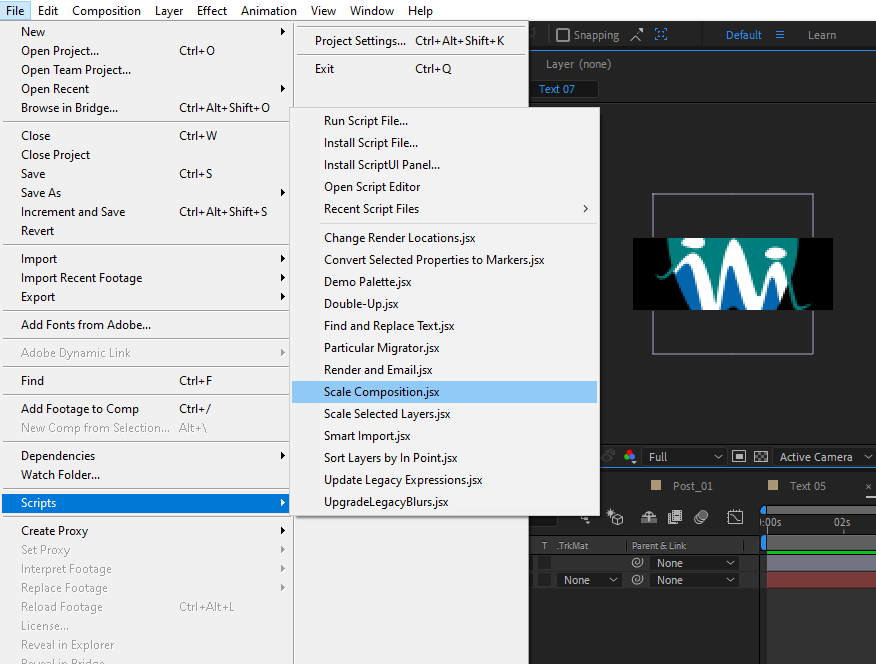Close the Text 05 timeline tab
Screen dimensions: 876x664
tap(869, 486)
